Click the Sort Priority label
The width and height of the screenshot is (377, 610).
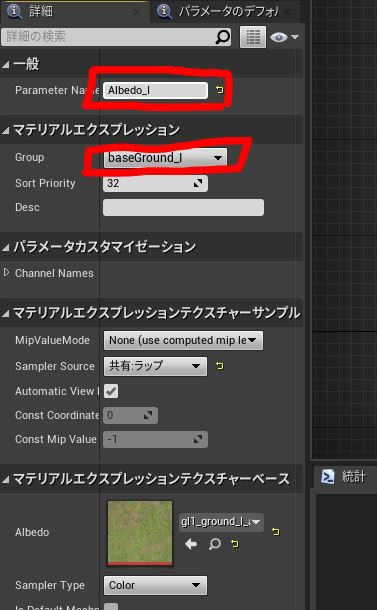tap(45, 183)
